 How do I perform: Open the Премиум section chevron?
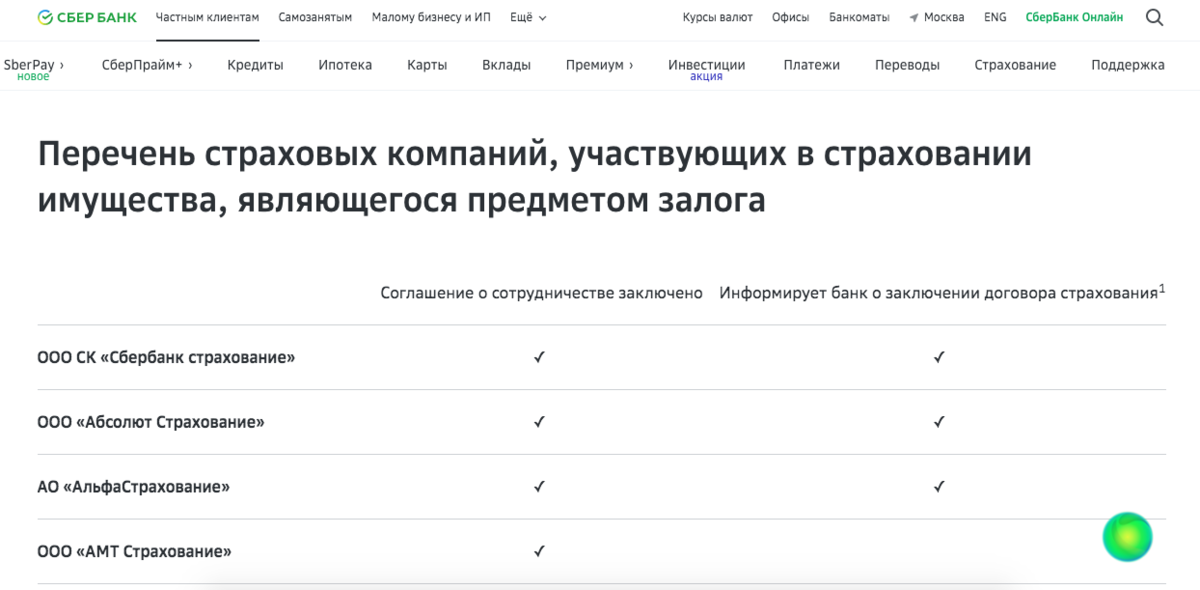(630, 65)
